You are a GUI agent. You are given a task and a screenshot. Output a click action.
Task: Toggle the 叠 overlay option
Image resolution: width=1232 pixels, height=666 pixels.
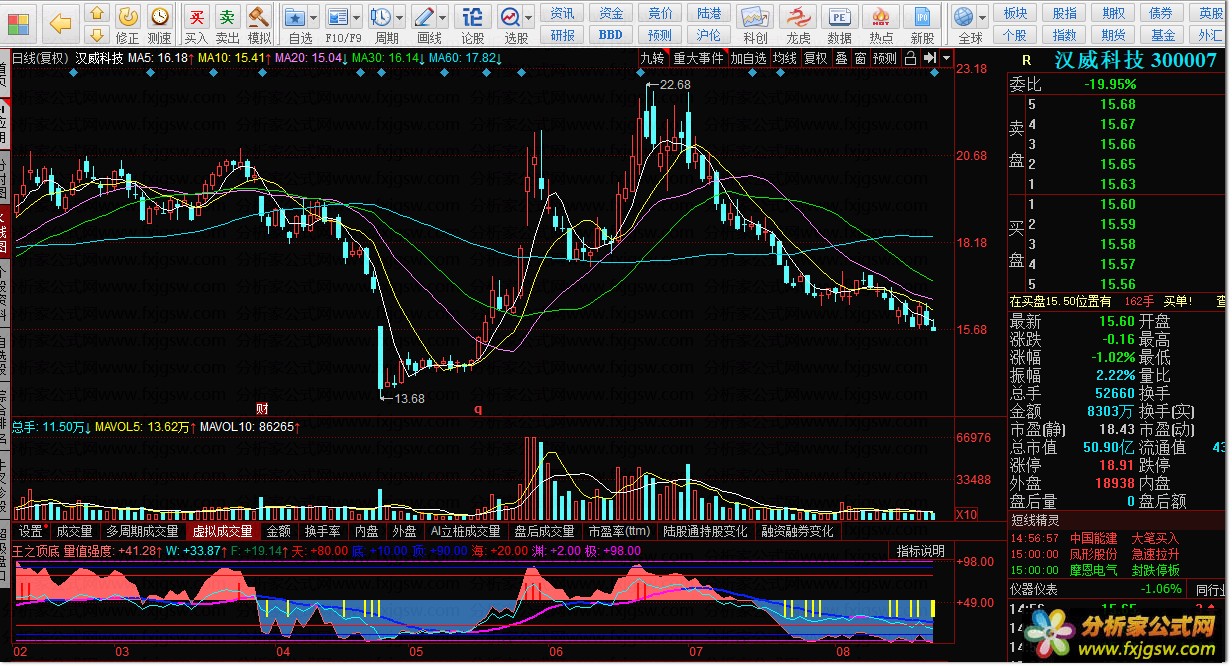841,58
